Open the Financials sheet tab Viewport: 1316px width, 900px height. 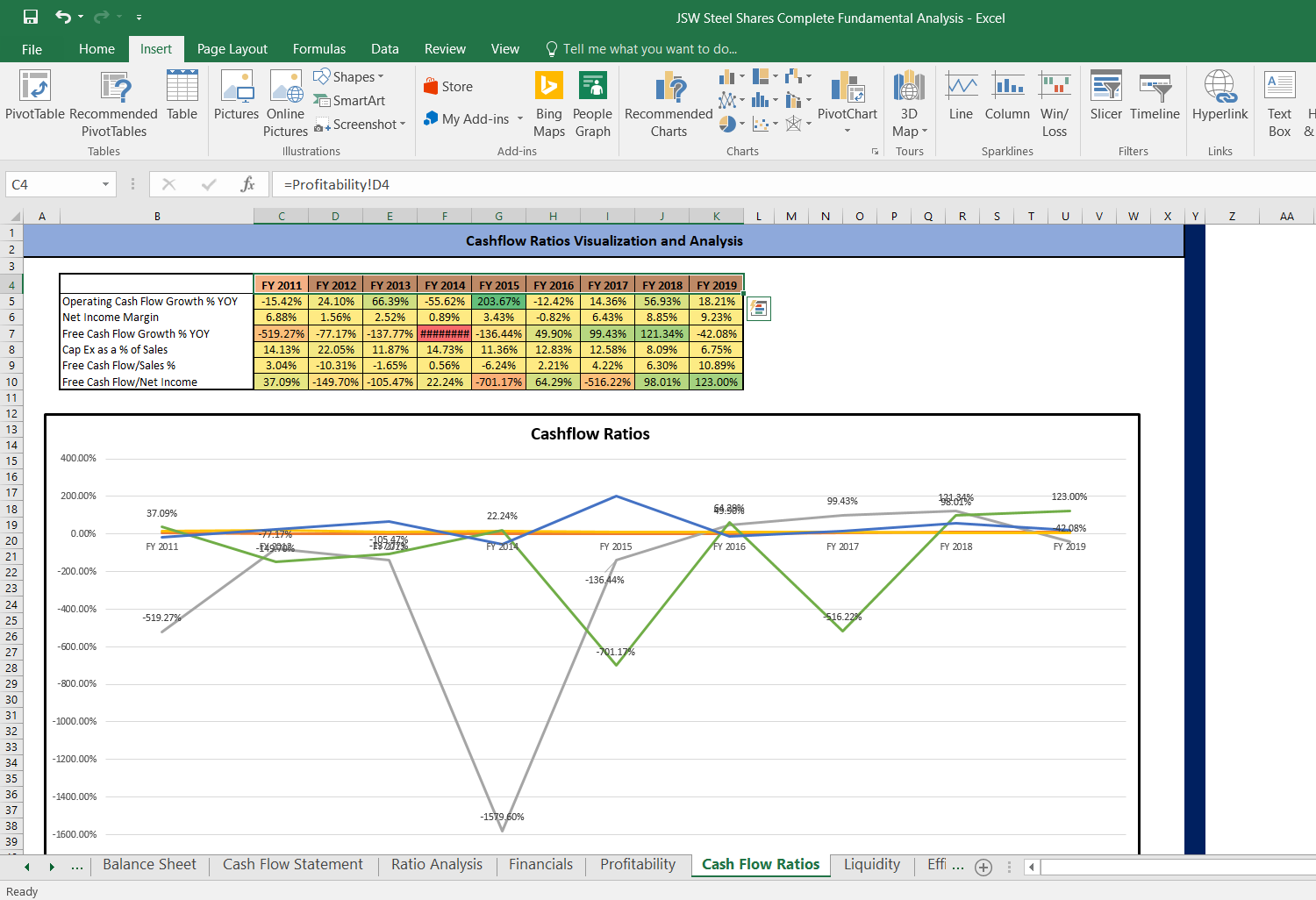540,865
